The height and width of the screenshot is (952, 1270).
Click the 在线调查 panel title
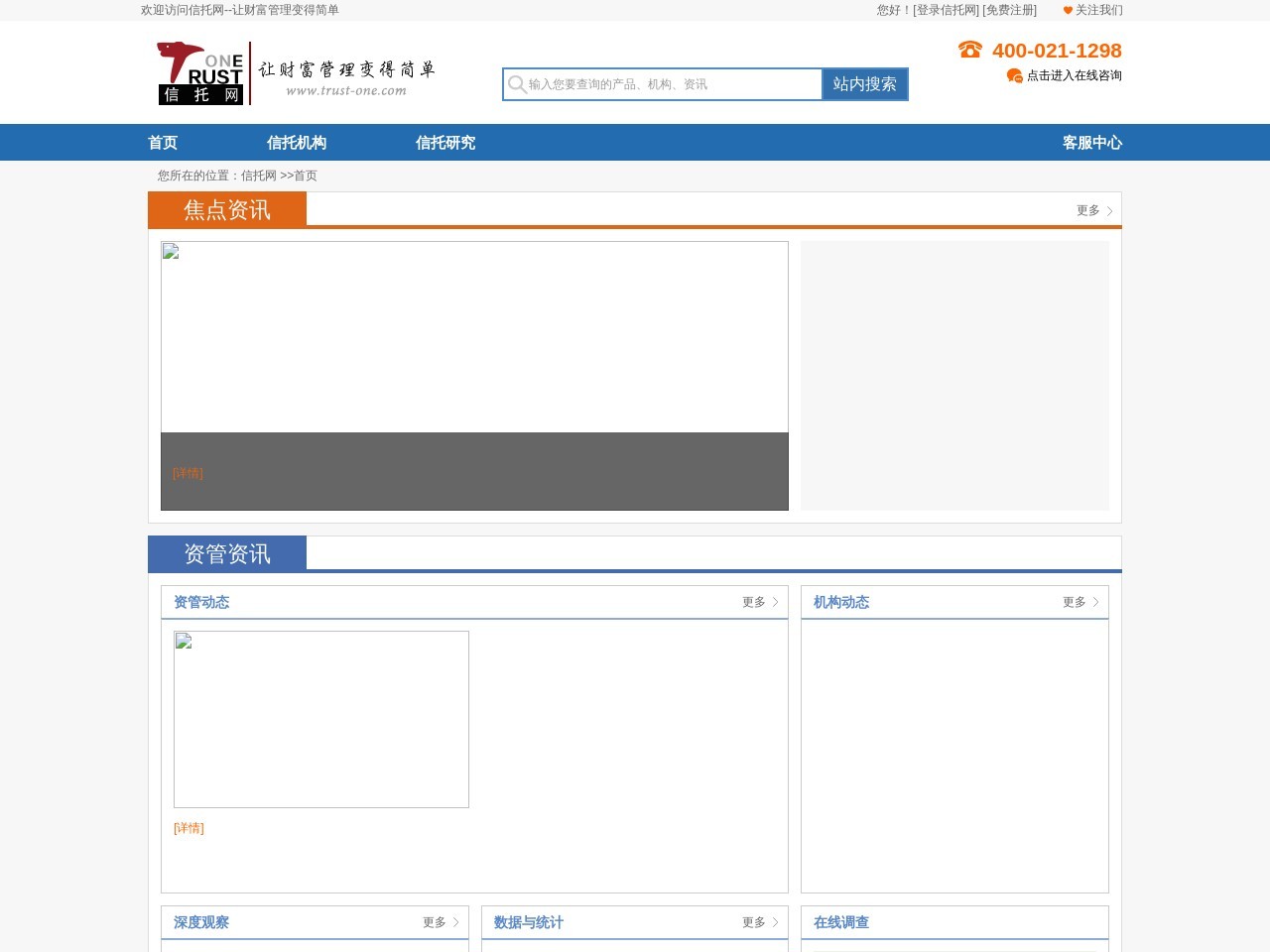click(841, 922)
